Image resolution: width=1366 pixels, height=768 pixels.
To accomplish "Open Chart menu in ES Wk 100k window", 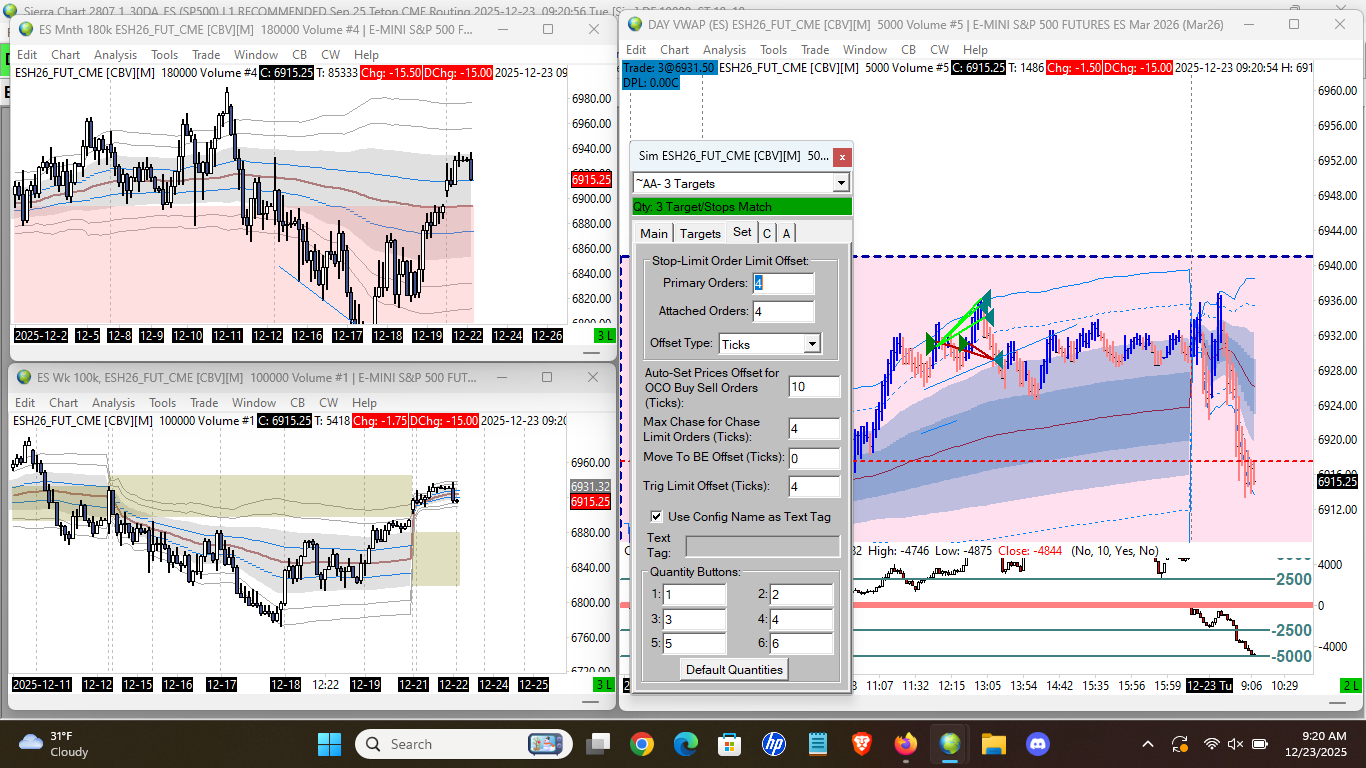I will (x=65, y=403).
